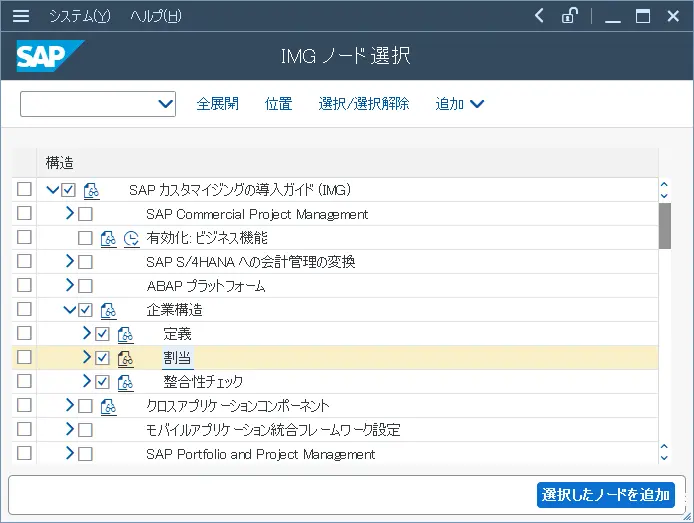
Task: Click the scroll down arrow at bottom of tree
Action: [664, 458]
